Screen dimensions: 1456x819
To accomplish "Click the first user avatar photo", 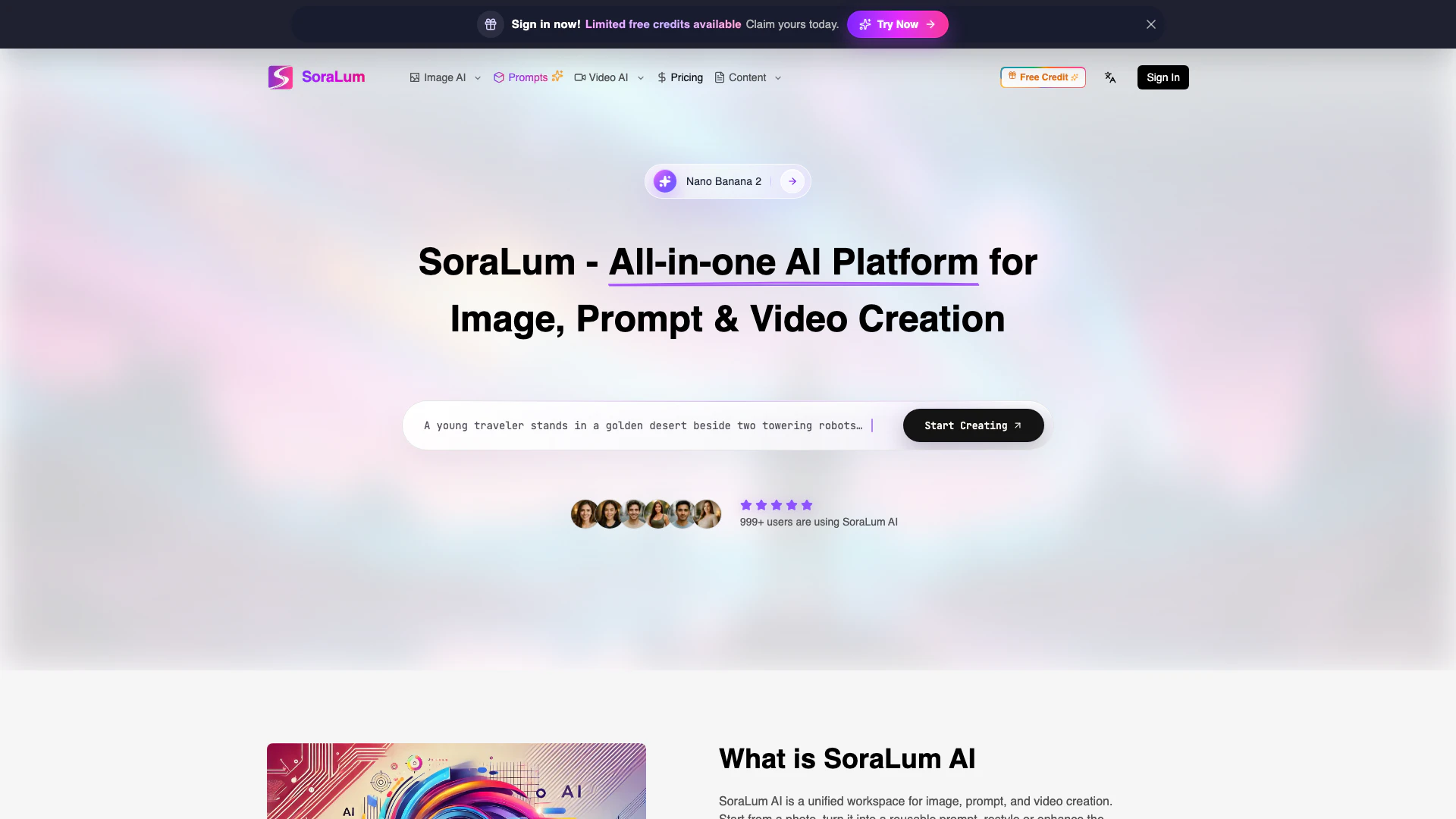I will coord(585,514).
